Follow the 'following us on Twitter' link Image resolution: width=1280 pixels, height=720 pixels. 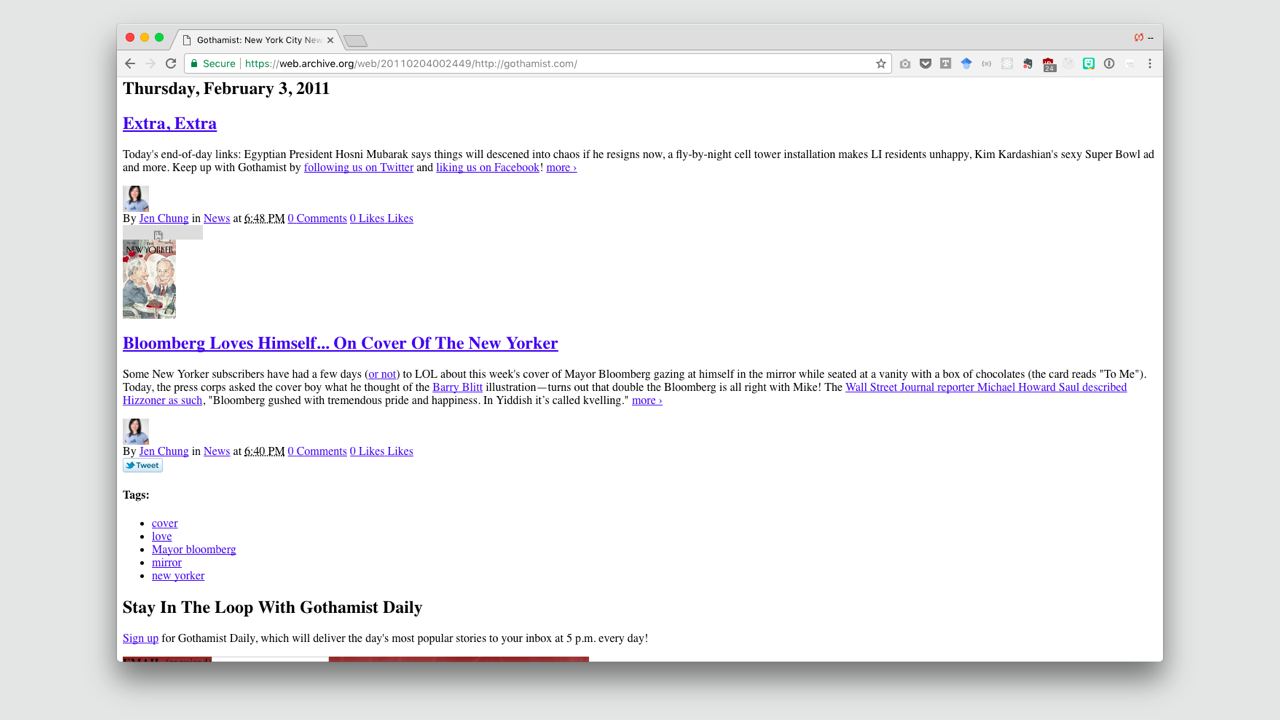pyautogui.click(x=359, y=167)
